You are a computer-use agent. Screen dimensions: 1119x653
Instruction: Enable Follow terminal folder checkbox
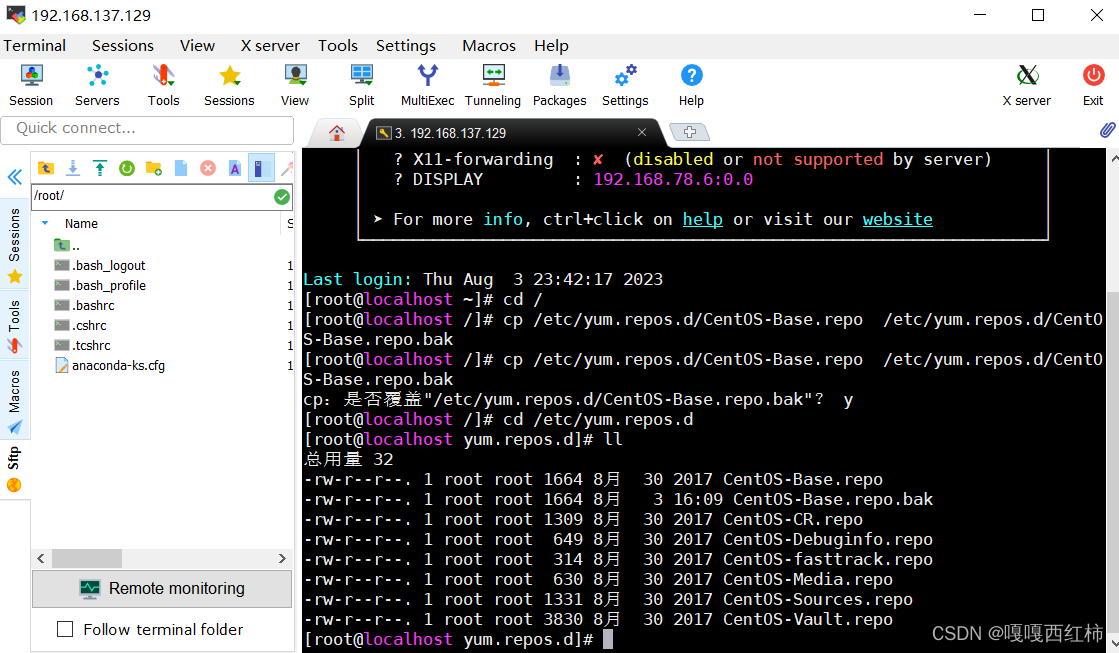tap(65, 629)
